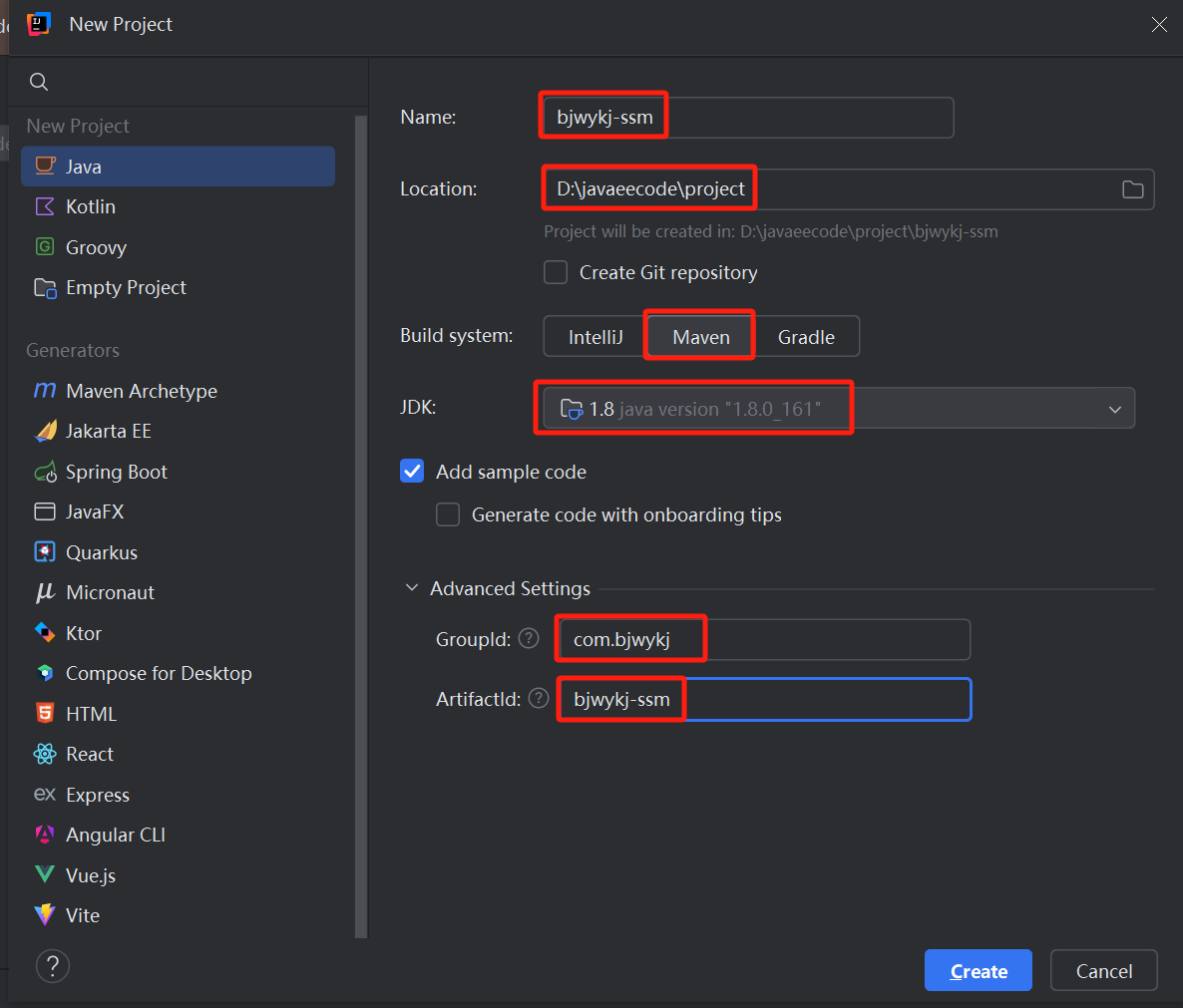Select IntelliJ build system
Viewport: 1183px width, 1008px height.
click(x=595, y=337)
